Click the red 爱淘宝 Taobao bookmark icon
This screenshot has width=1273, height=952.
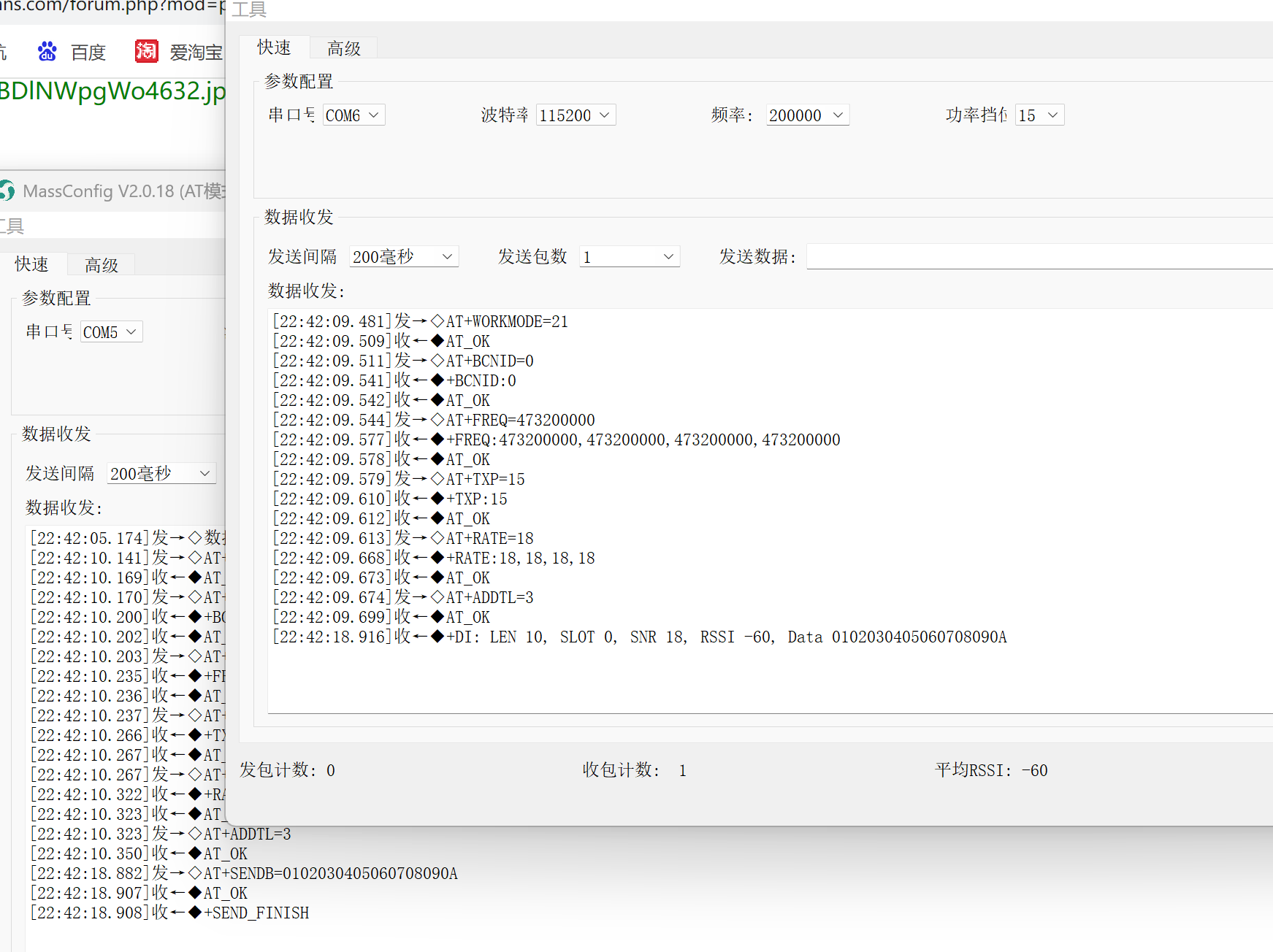(145, 50)
